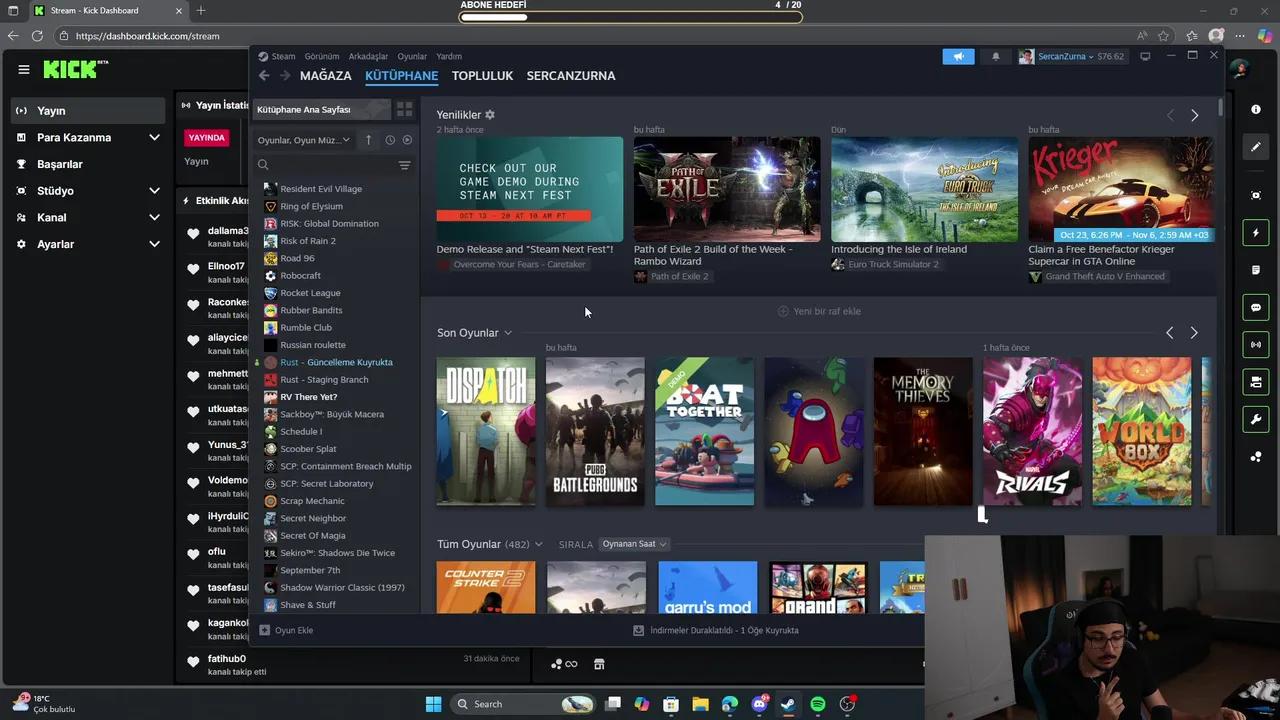Open the Kick hamburger menu
Viewport: 1280px width, 720px height.
(23, 69)
